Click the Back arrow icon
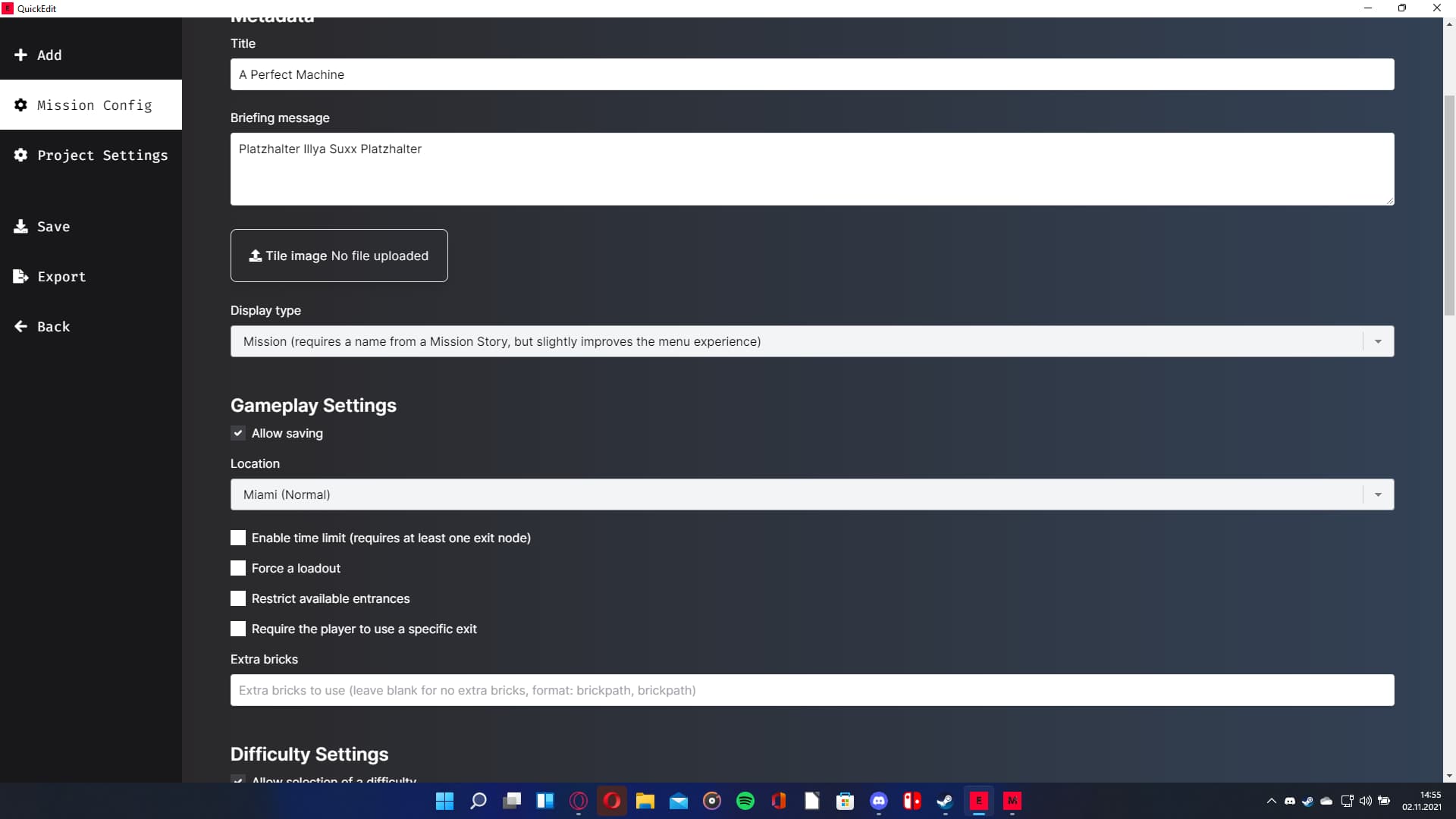Image resolution: width=1456 pixels, height=819 pixels. pos(20,326)
